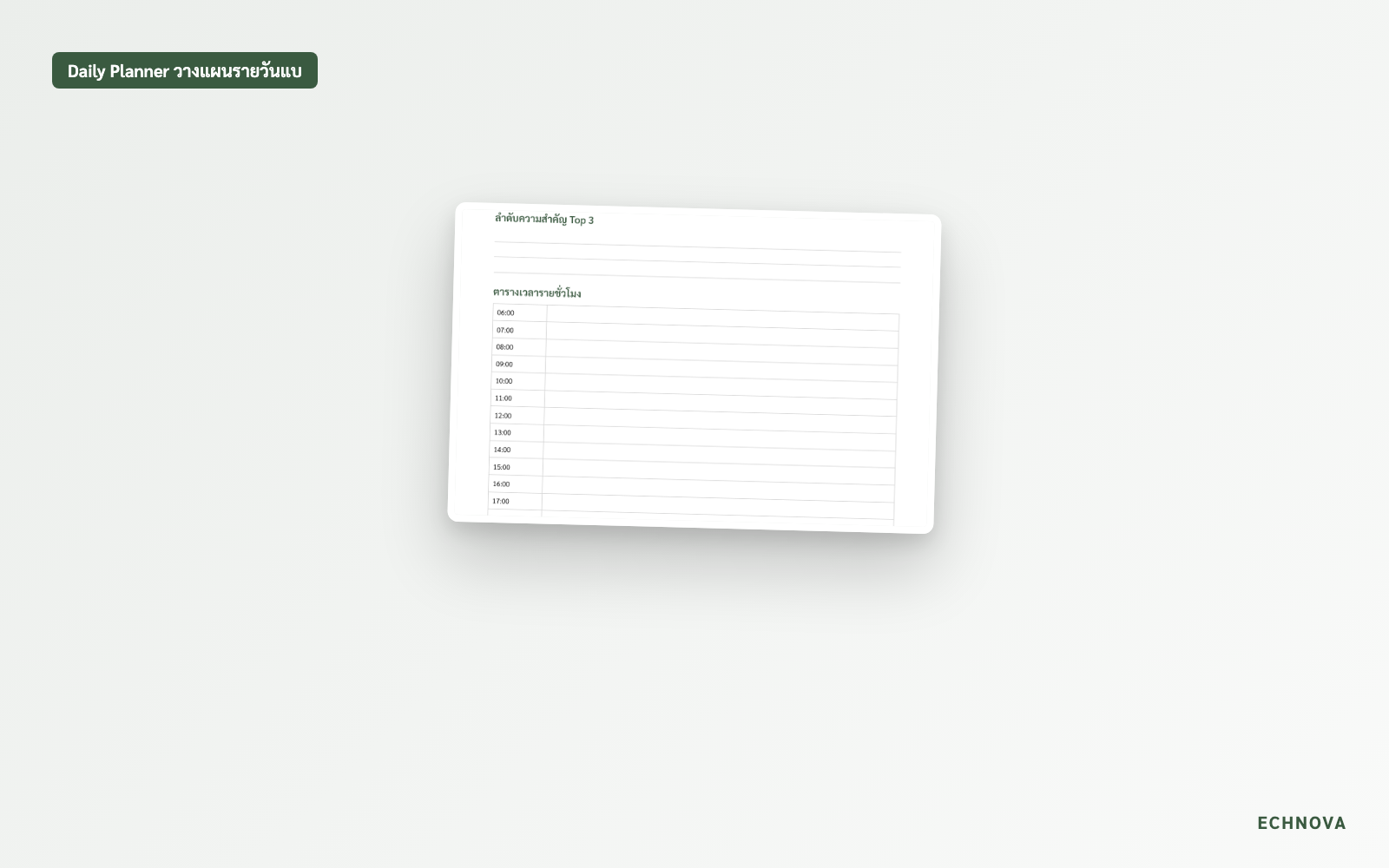Select the 'ตารางเวลารายชั่วโมง' heading
Image resolution: width=1389 pixels, height=868 pixels.
537,293
